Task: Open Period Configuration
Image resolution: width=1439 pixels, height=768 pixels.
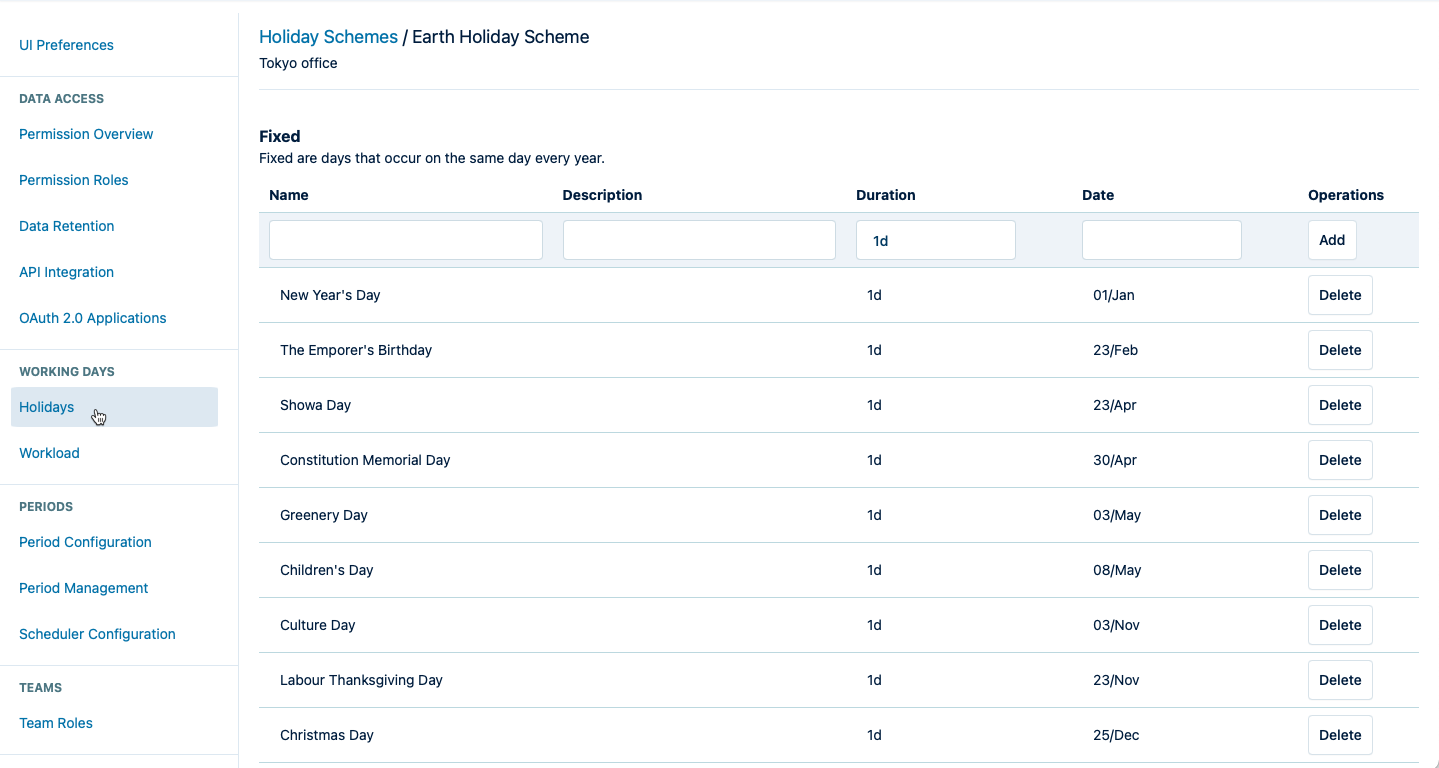Action: point(85,542)
